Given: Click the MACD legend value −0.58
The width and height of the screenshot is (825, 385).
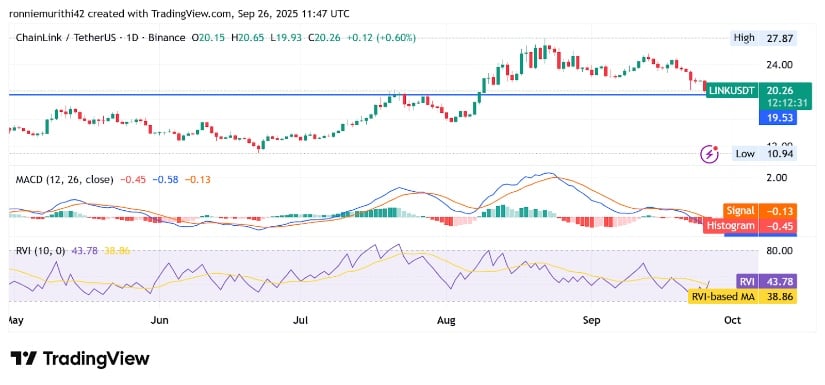Looking at the screenshot, I should (165, 179).
